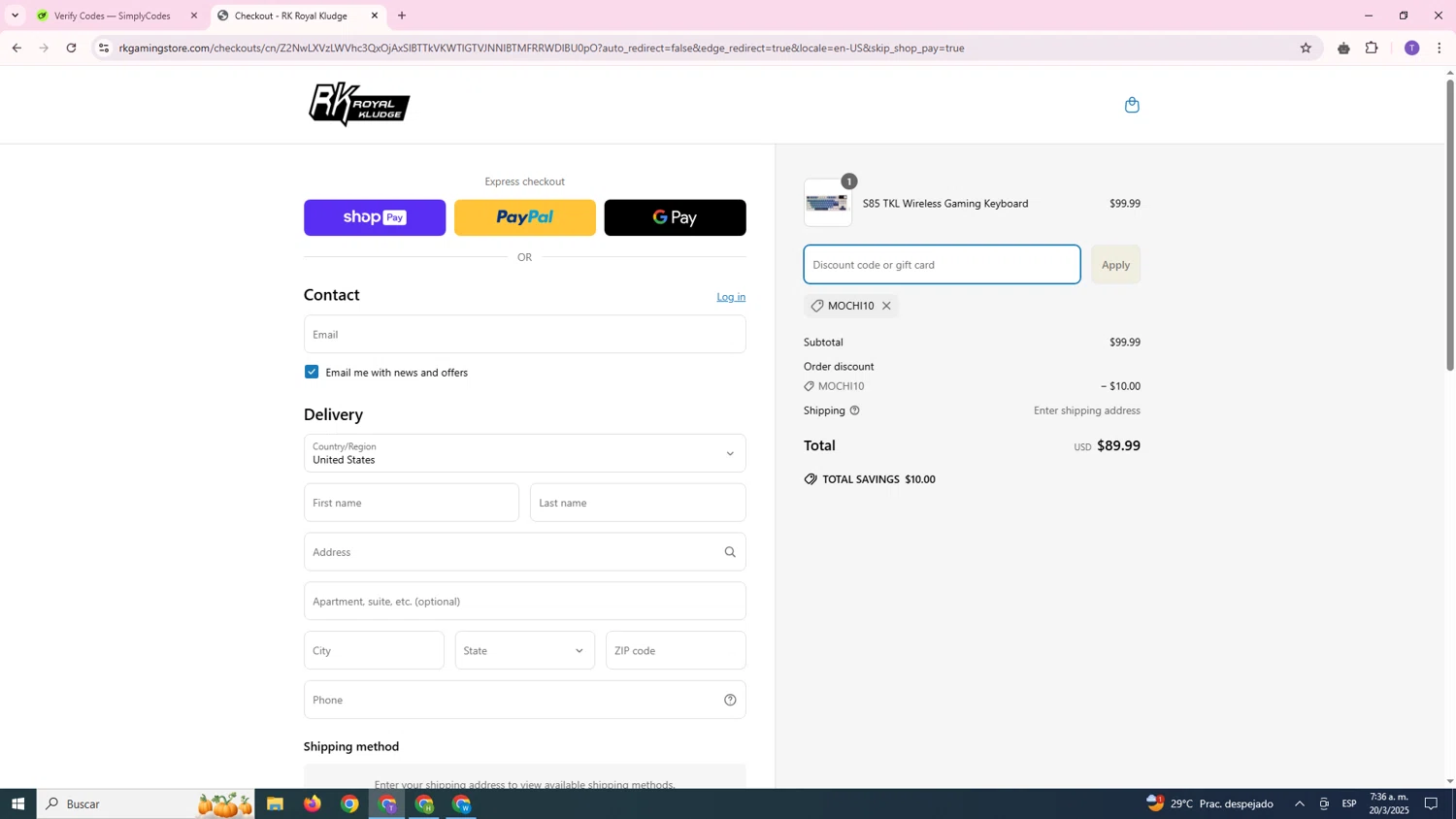Click the address search magnifier icon
The width and height of the screenshot is (1456, 819).
(730, 552)
